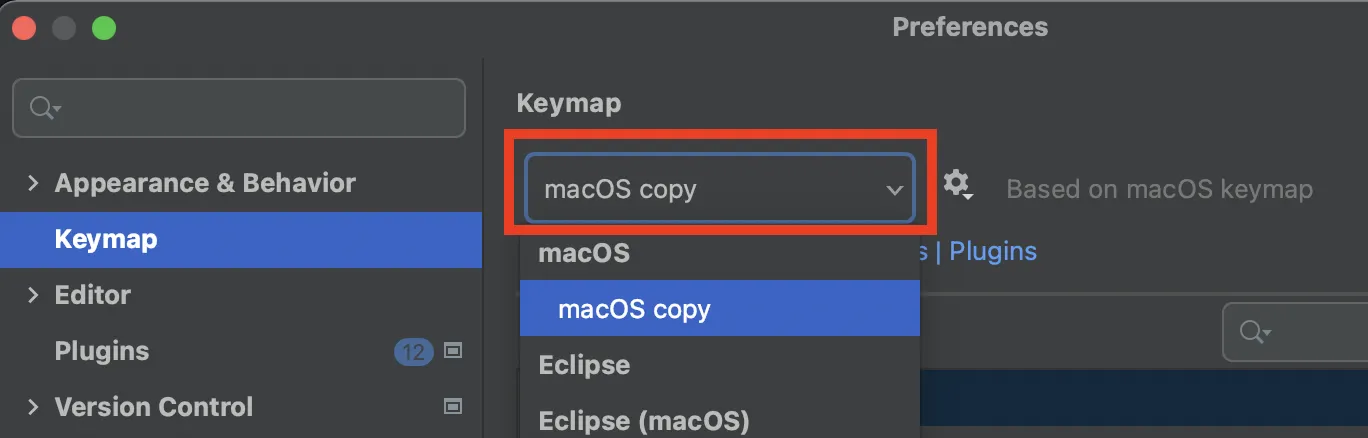Click the magnifier icon in sidebar search
Screen dimensions: 1368x438
click(x=44, y=108)
